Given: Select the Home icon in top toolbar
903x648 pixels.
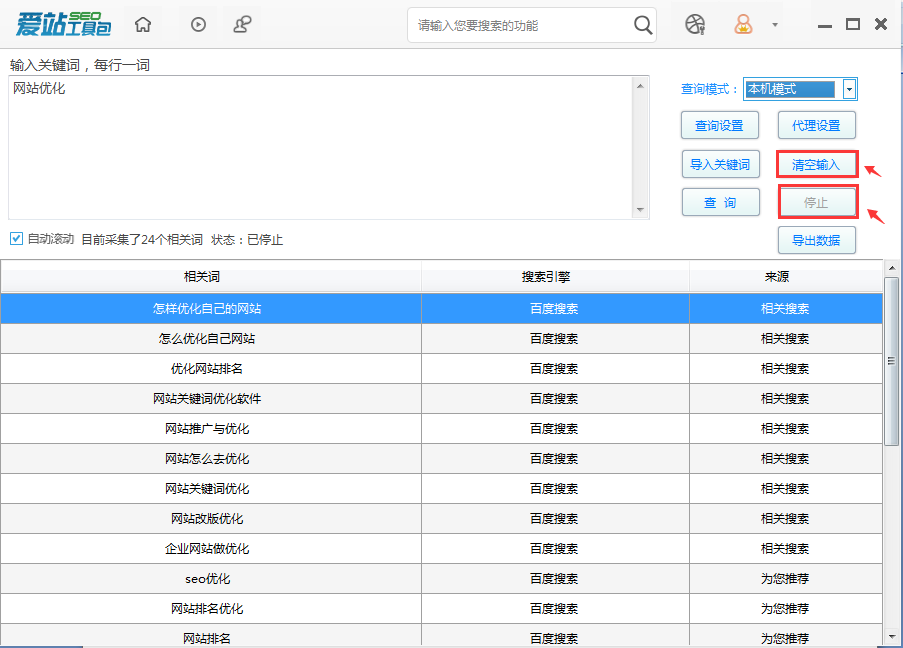Looking at the screenshot, I should (x=142, y=23).
